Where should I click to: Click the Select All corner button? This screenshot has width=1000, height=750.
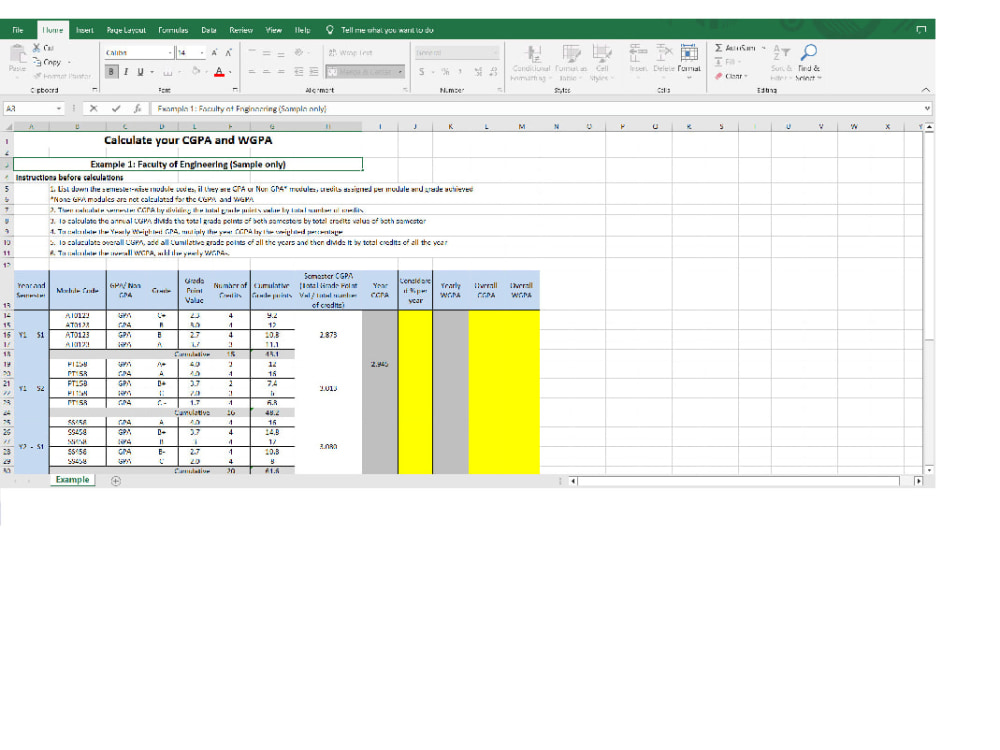click(8, 127)
